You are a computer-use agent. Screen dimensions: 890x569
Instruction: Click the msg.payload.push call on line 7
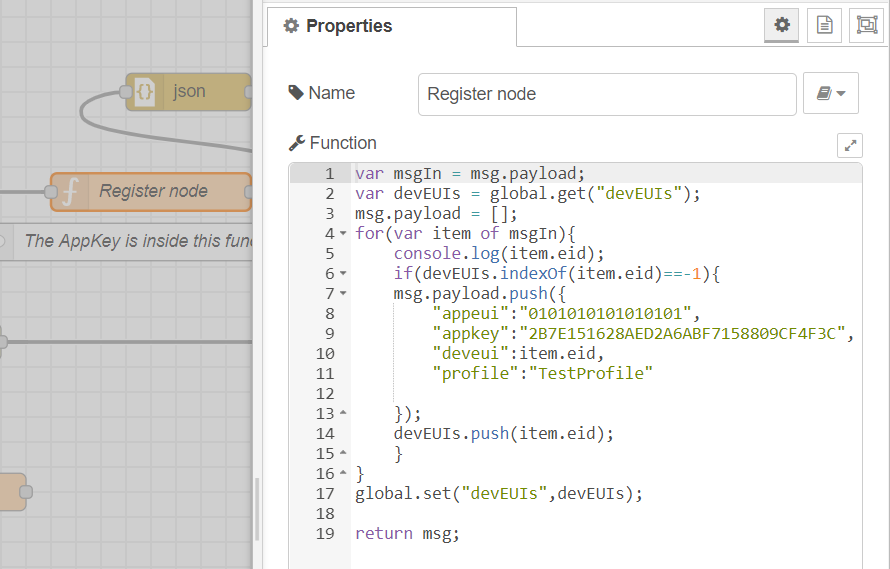[x=479, y=294]
